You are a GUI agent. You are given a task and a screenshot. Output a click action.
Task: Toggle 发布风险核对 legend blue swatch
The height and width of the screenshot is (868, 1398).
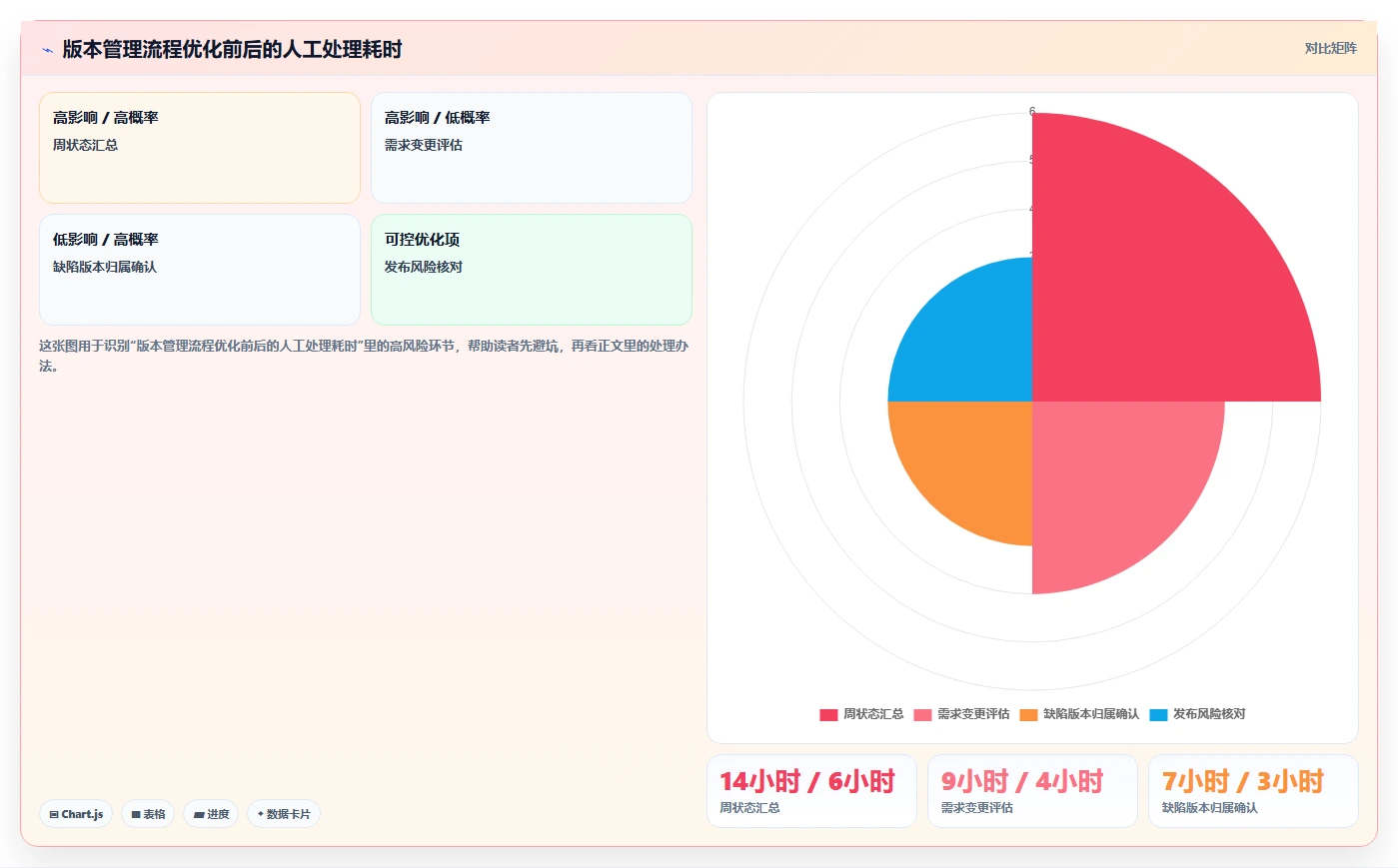click(x=1158, y=714)
